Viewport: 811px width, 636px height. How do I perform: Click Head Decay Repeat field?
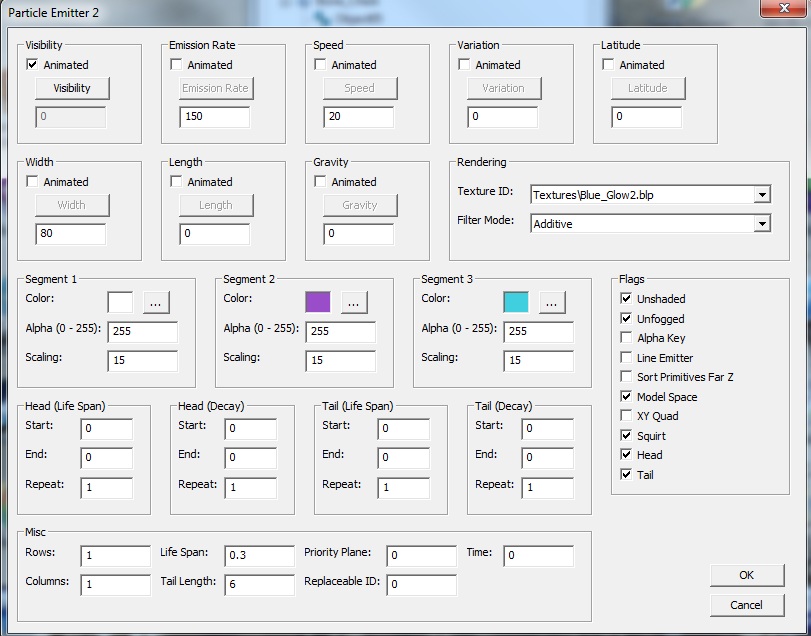pos(251,488)
